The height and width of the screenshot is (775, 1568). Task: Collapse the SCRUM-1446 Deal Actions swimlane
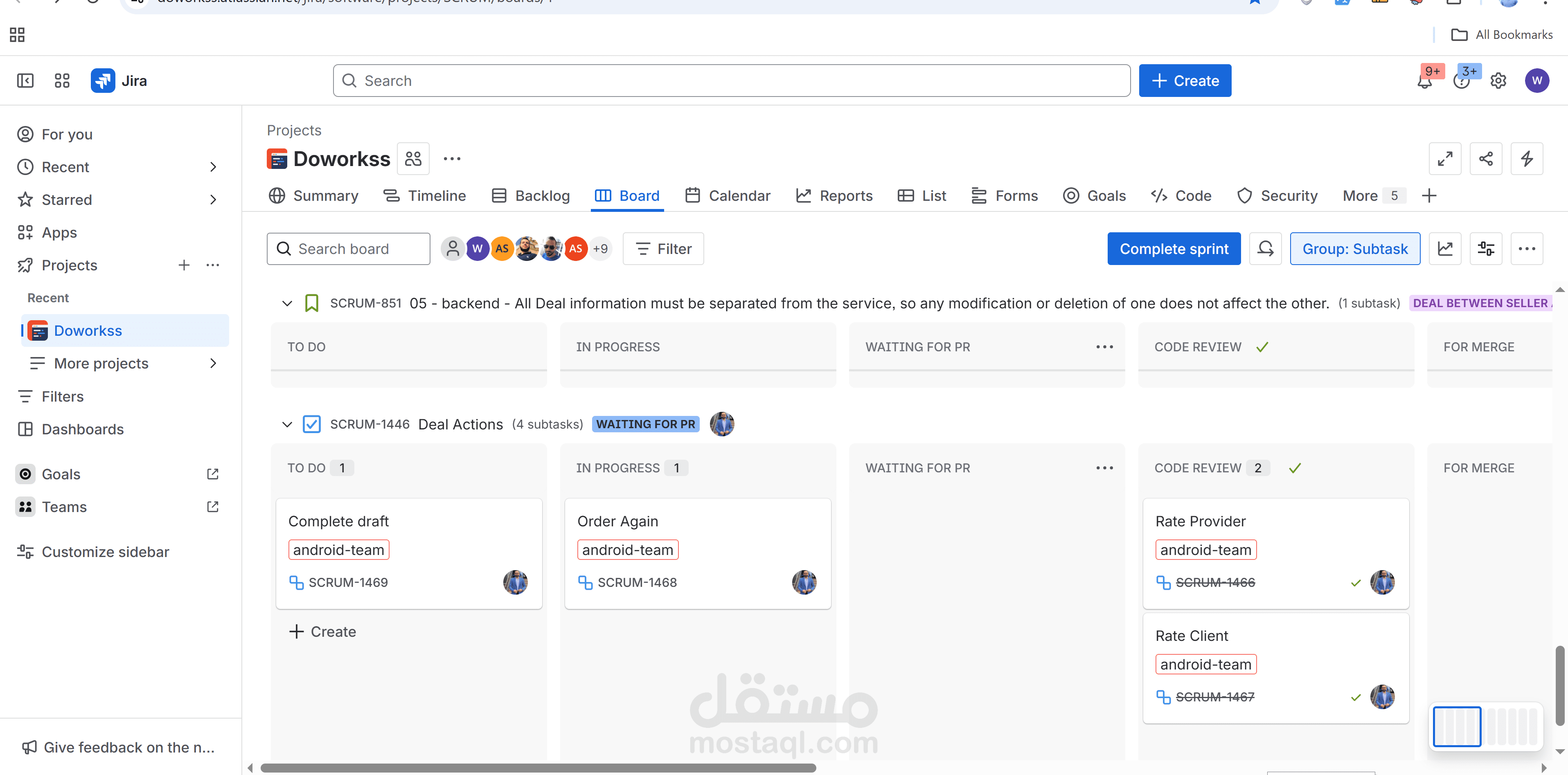[x=287, y=424]
